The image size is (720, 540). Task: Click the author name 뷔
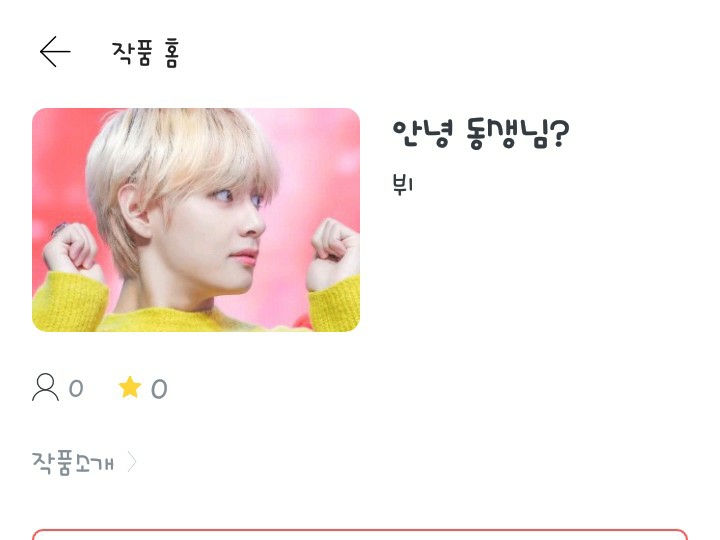(403, 184)
